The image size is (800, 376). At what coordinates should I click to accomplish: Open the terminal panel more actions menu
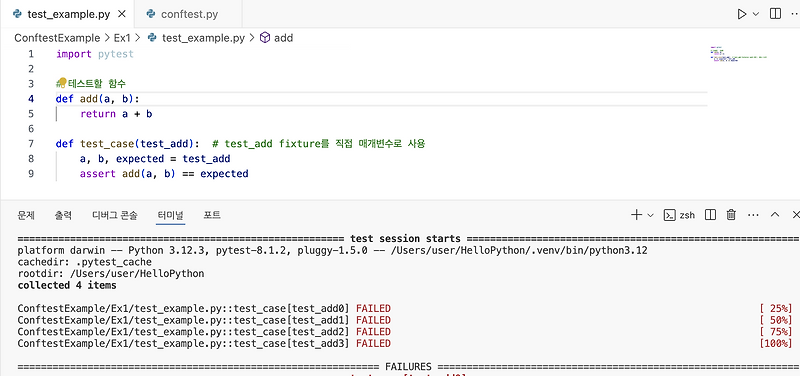pyautogui.click(x=753, y=215)
